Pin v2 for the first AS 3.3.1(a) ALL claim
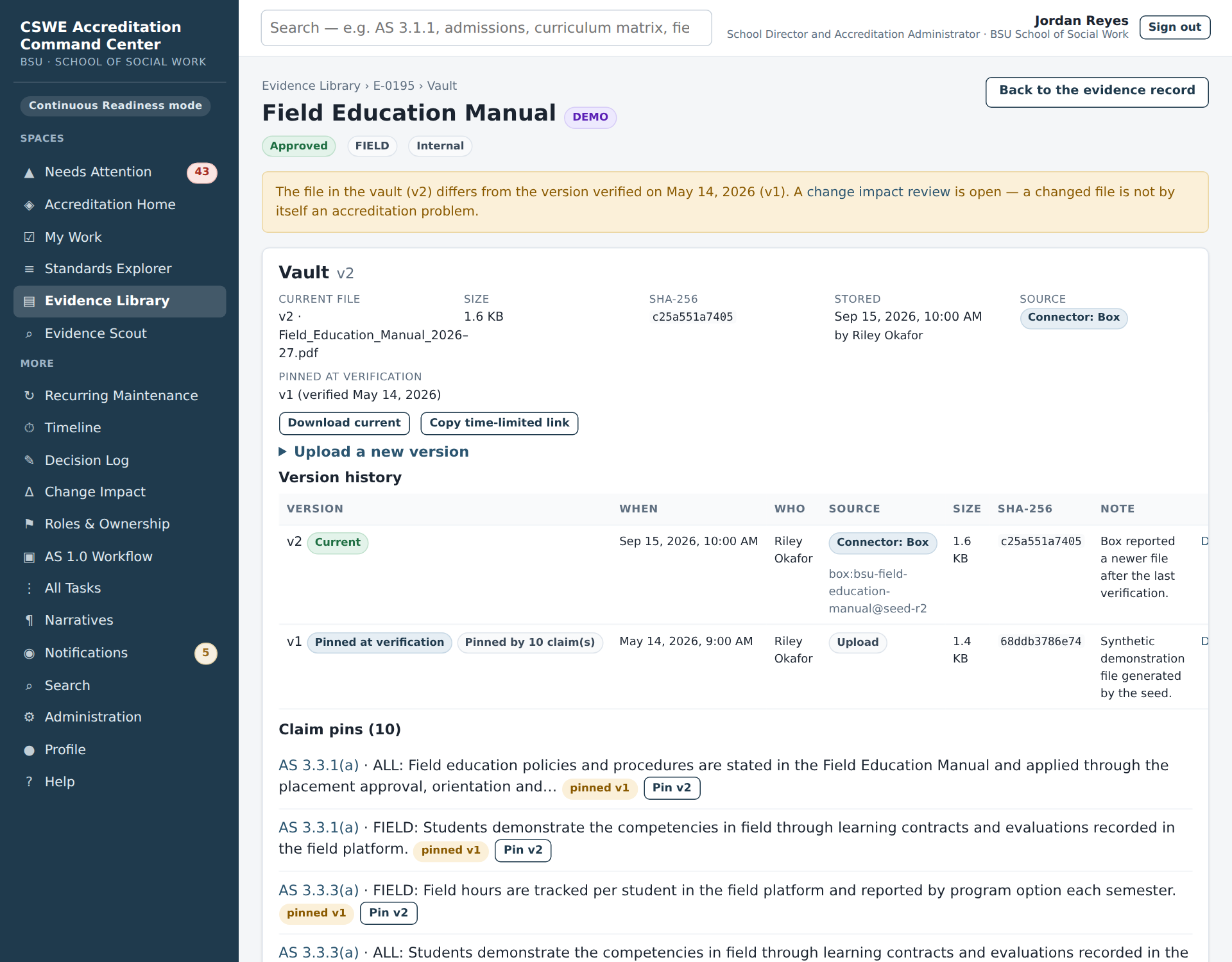Image resolution: width=1232 pixels, height=962 pixels. pyautogui.click(x=672, y=788)
